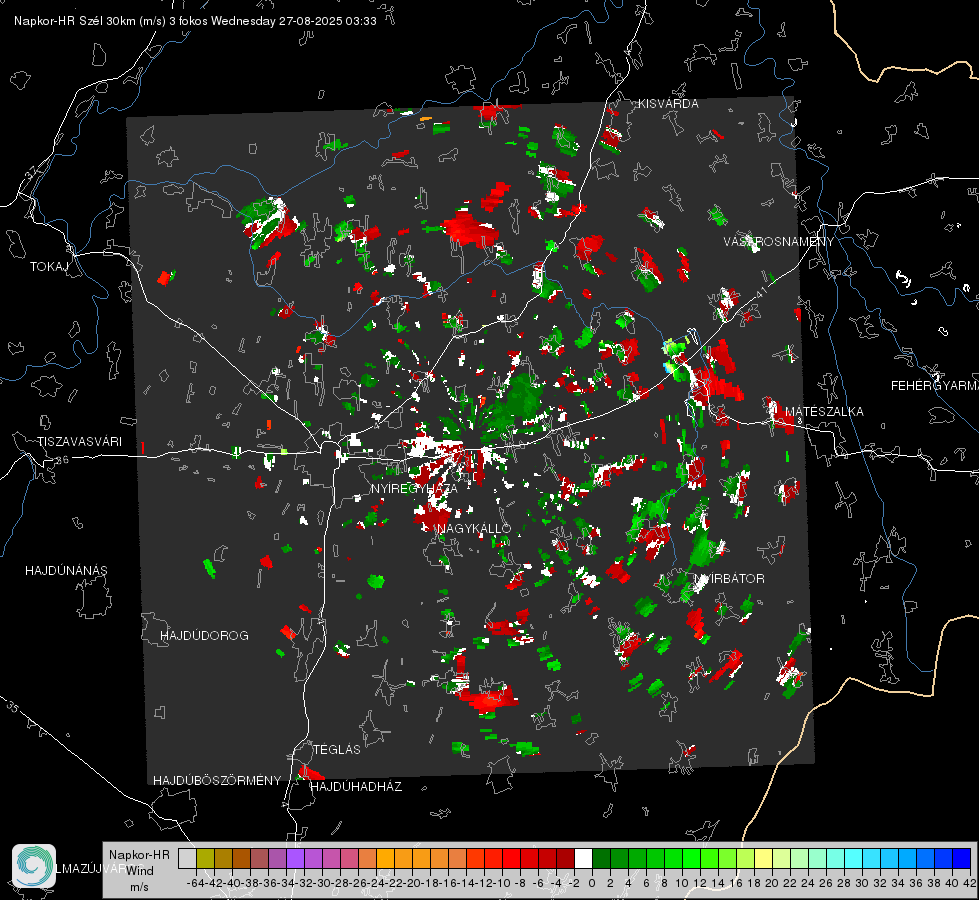Click road number 41 near Vásárosnamény
Screen dimensions: 979x900
pyautogui.click(x=761, y=292)
